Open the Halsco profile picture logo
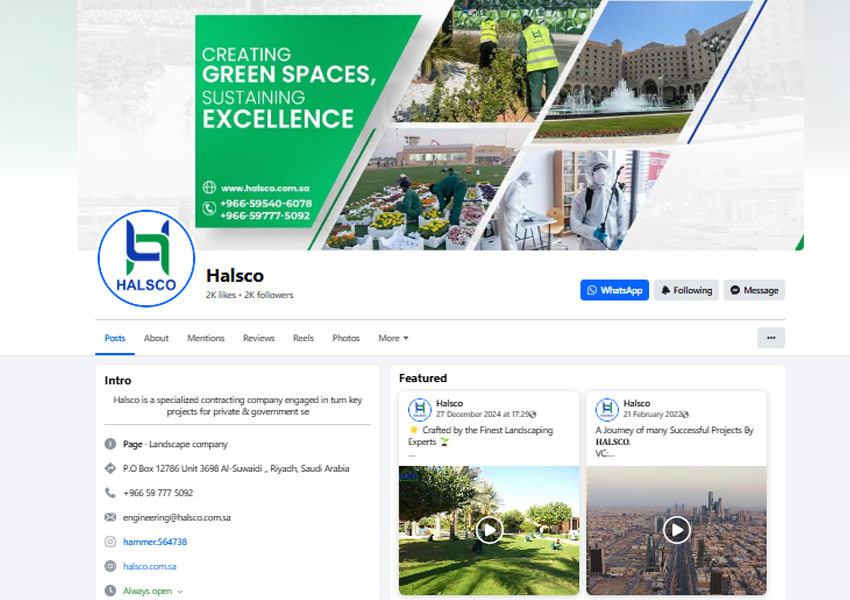Image resolution: width=850 pixels, height=600 pixels. point(146,258)
